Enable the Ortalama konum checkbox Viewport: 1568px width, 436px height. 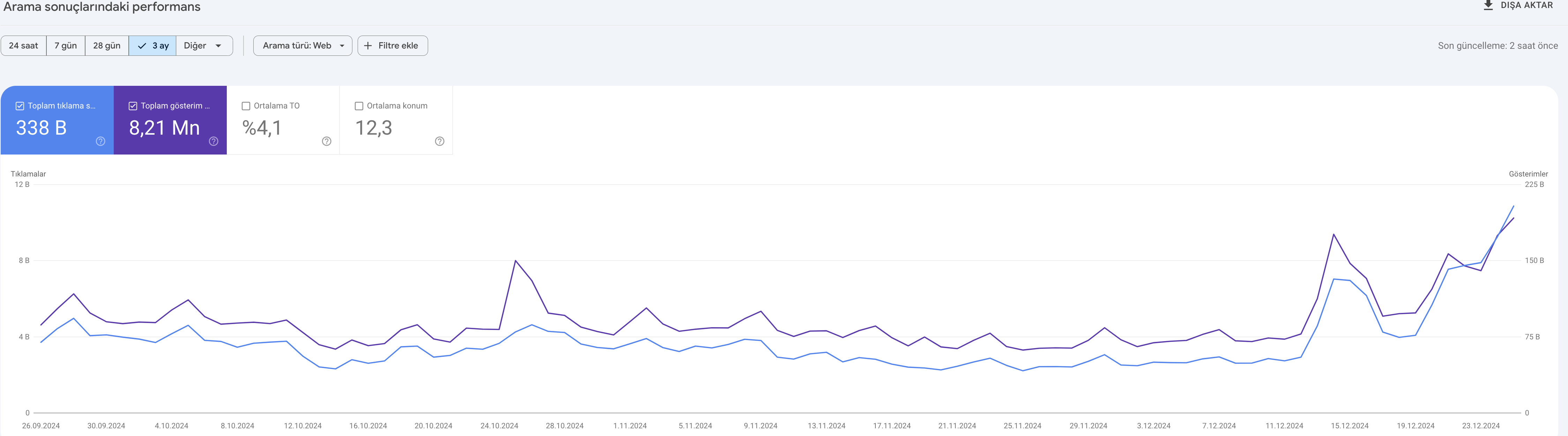tap(359, 106)
